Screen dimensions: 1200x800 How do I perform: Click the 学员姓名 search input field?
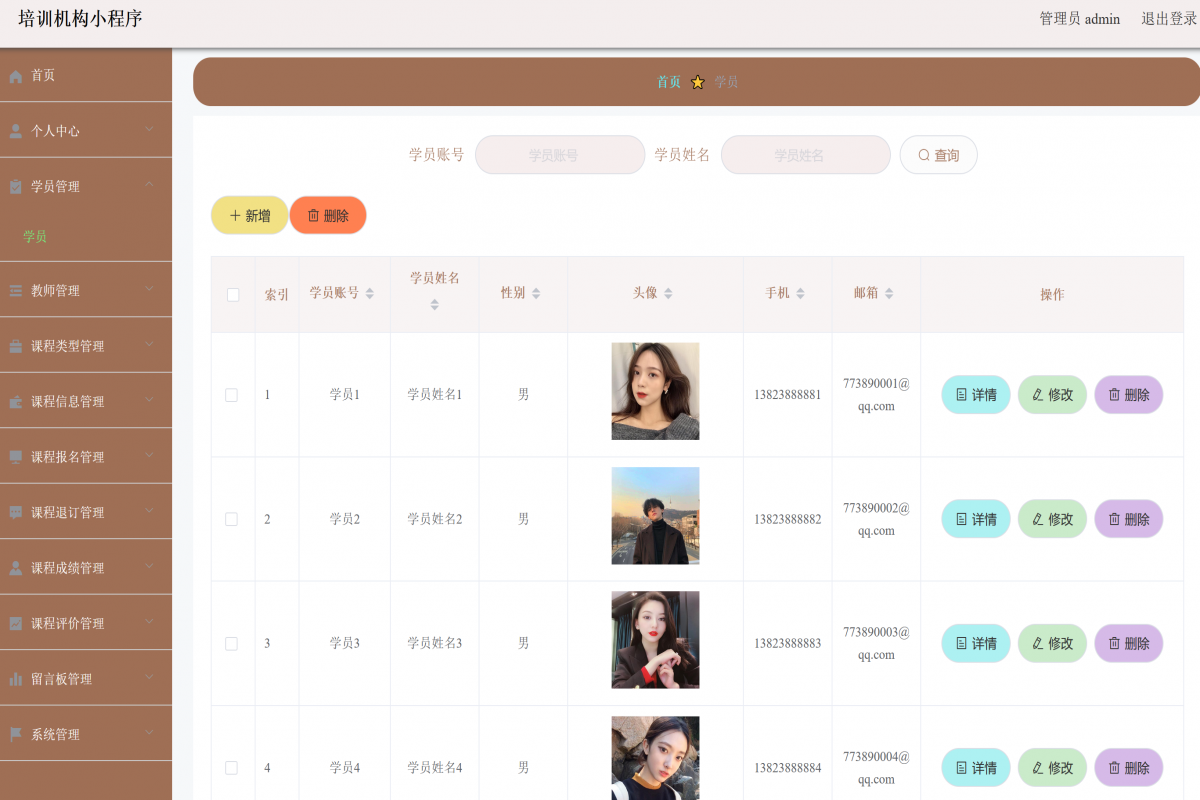[805, 155]
